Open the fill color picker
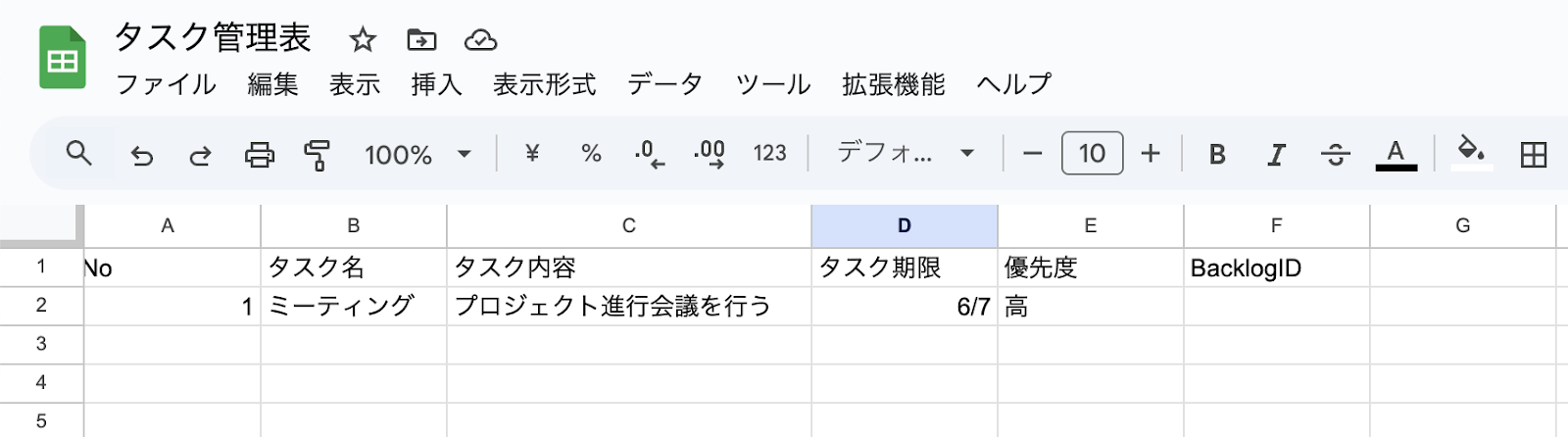Viewport: 1568px width, 437px height. coord(1470,151)
